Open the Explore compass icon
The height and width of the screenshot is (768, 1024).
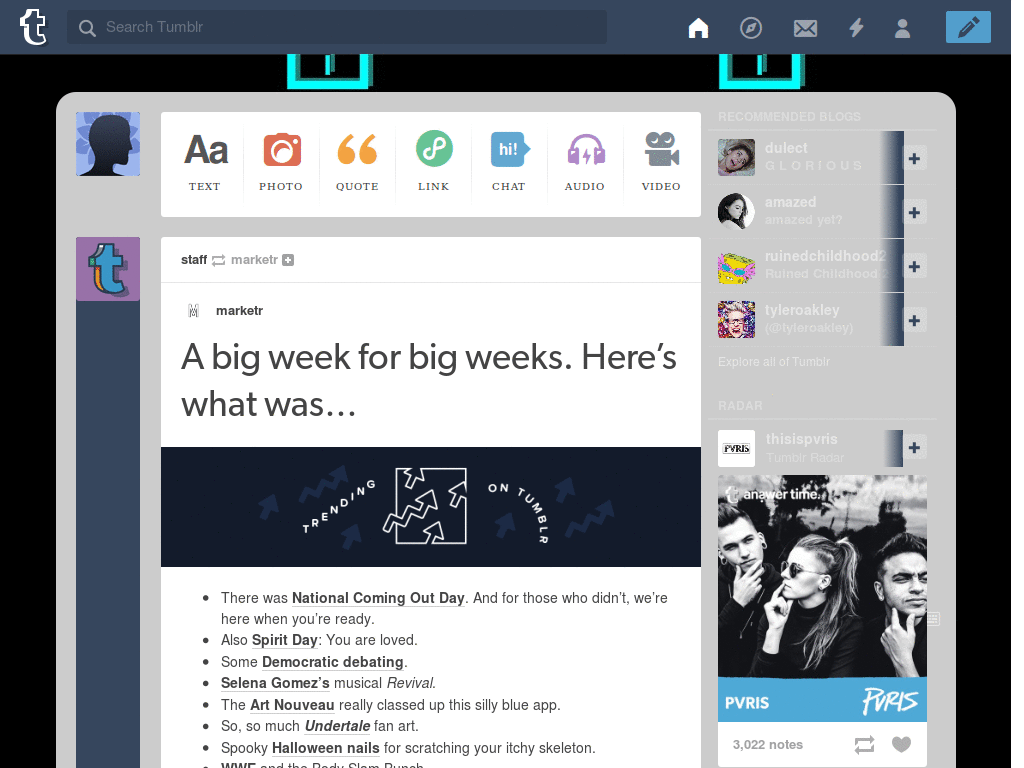751,27
